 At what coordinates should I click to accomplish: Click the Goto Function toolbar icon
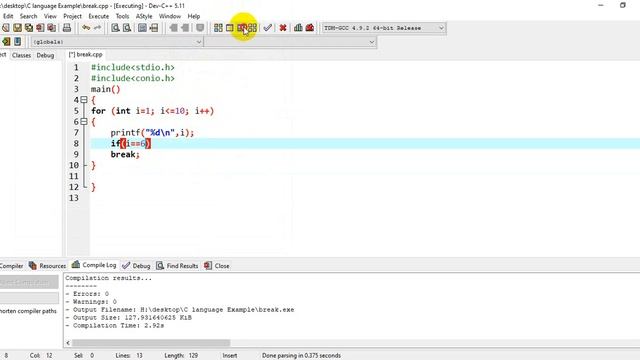[142, 28]
